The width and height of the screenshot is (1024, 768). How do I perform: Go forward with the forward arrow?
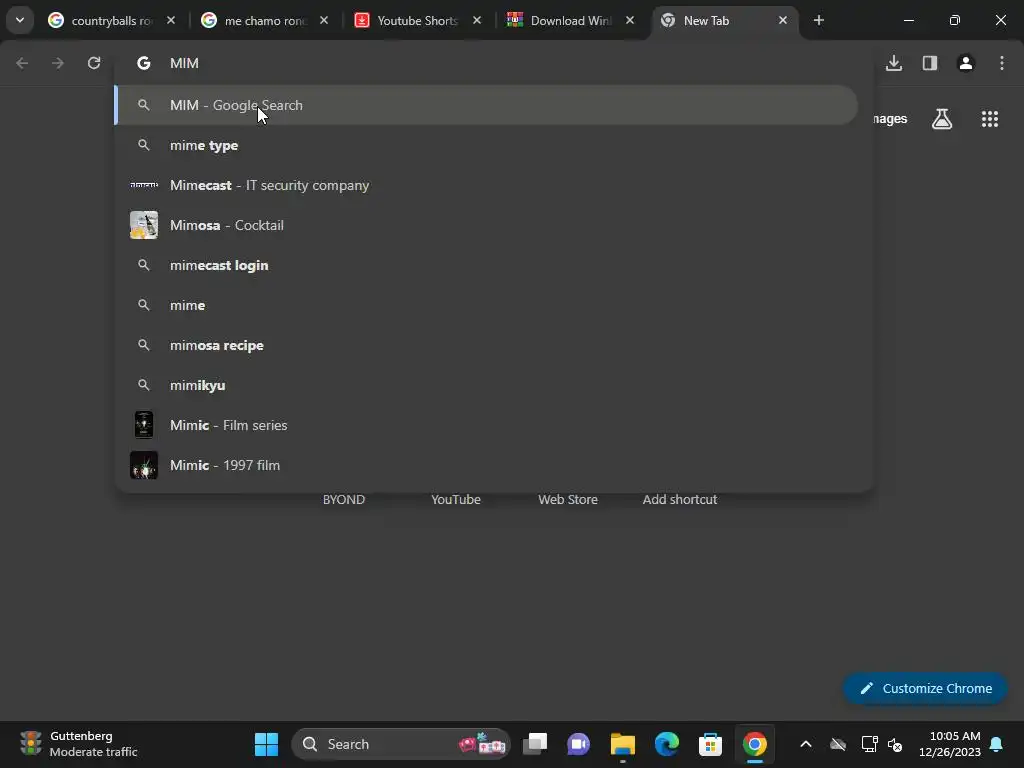[x=58, y=63]
